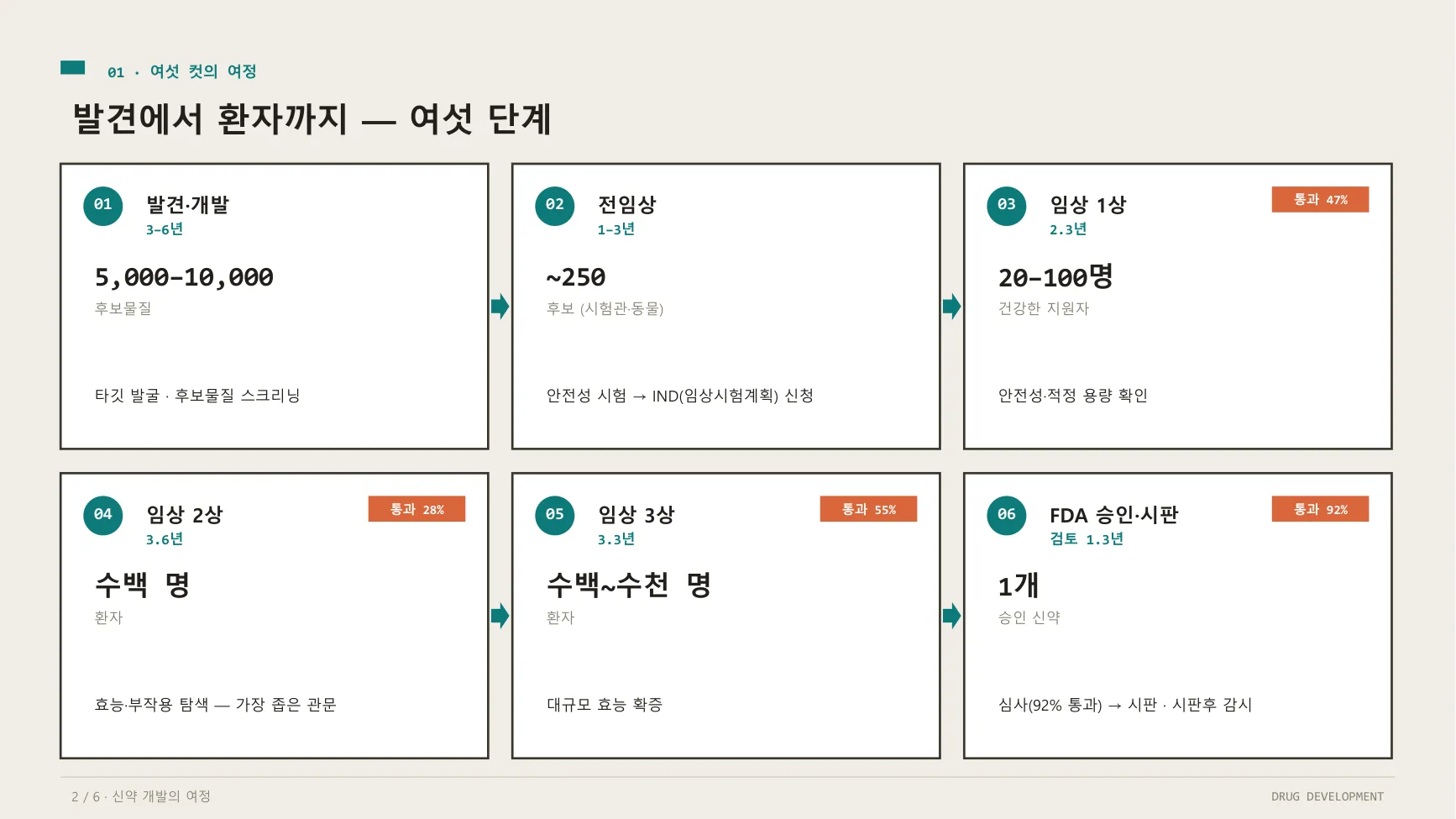
Task: Click the 발견·개발 stage heading
Action: [187, 204]
